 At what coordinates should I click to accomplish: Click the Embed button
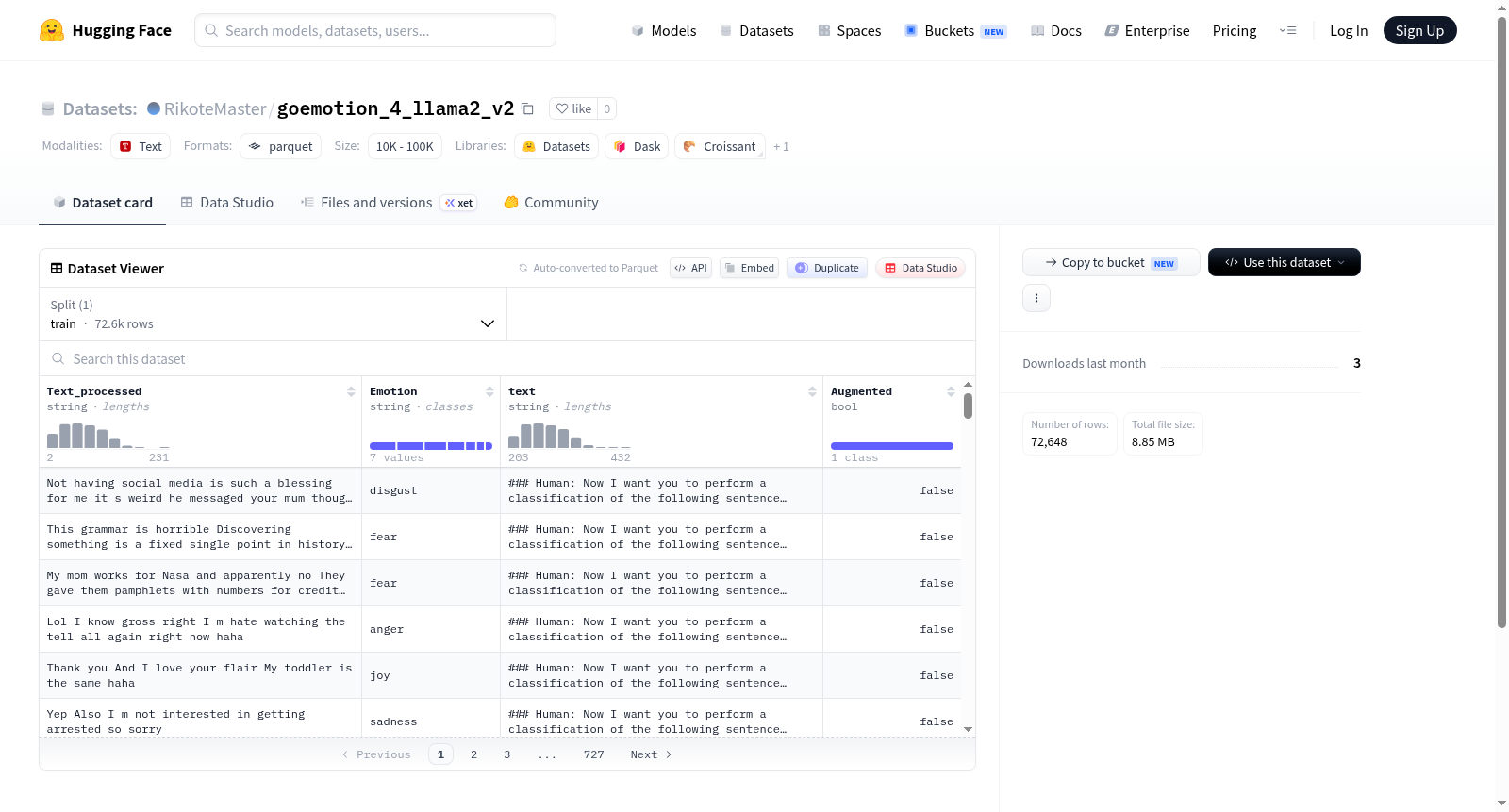(749, 268)
